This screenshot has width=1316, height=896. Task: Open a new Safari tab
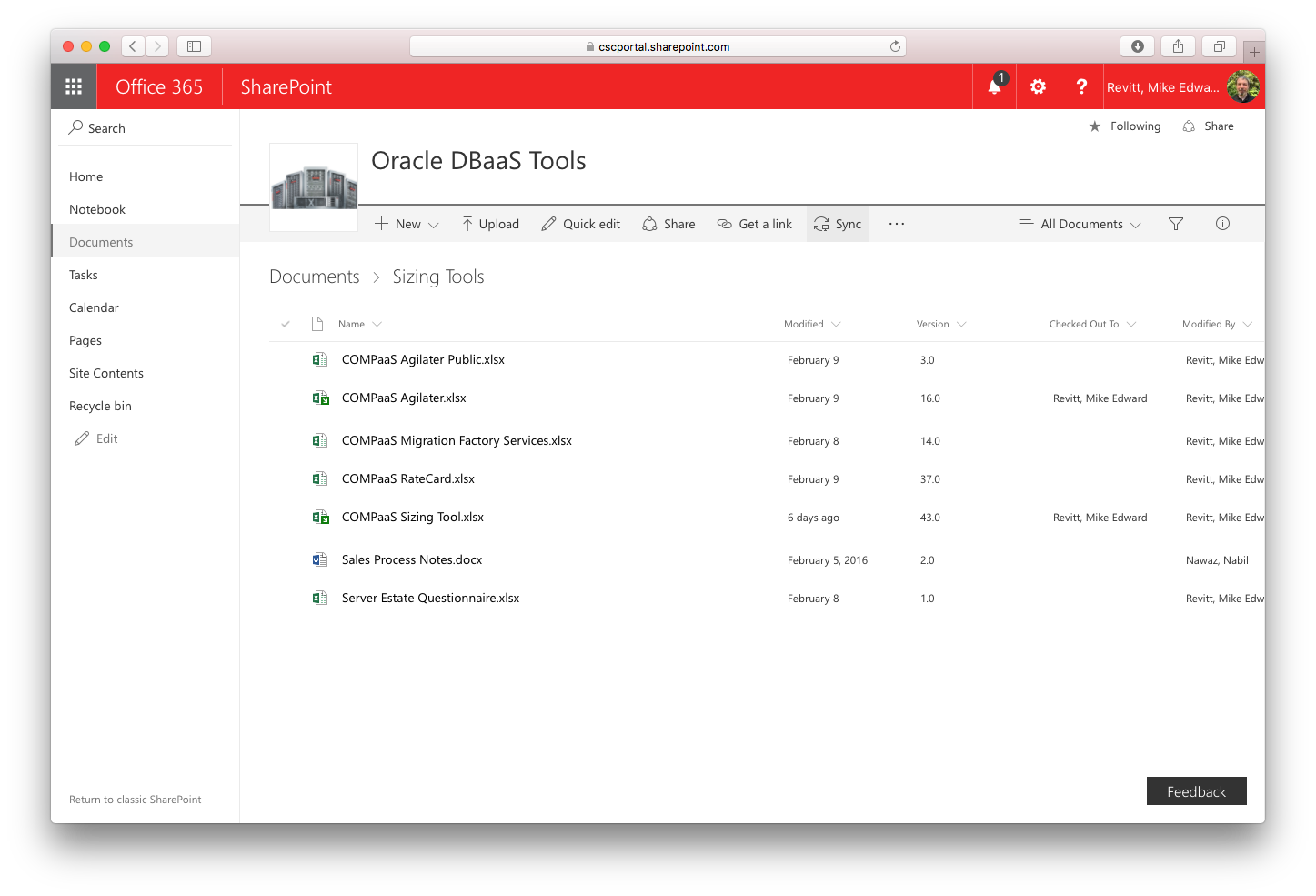tap(1254, 52)
